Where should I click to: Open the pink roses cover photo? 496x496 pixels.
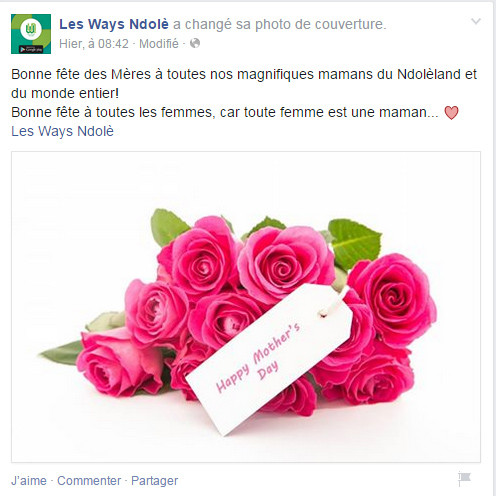[x=246, y=307]
